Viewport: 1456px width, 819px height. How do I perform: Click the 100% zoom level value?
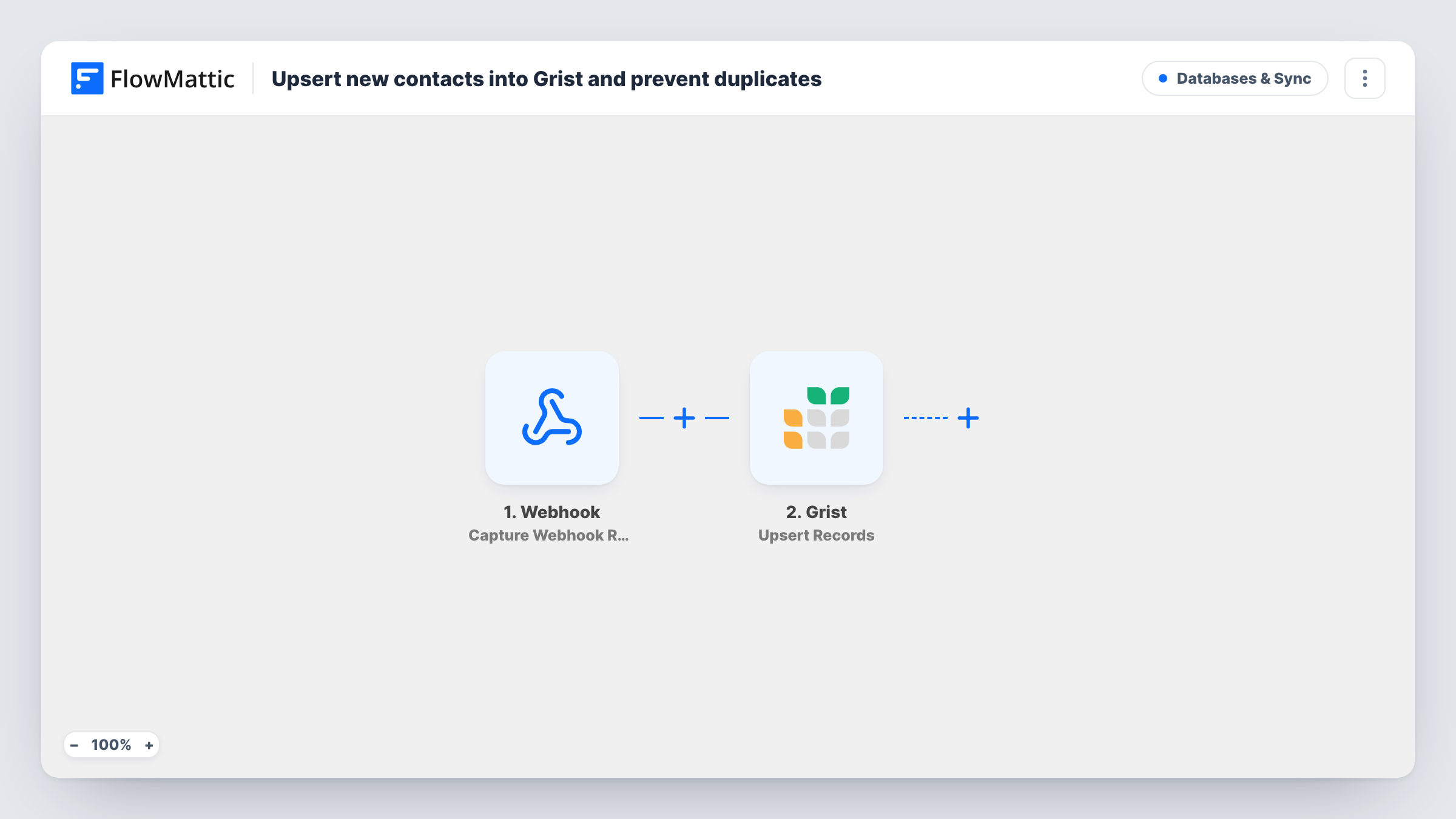111,745
